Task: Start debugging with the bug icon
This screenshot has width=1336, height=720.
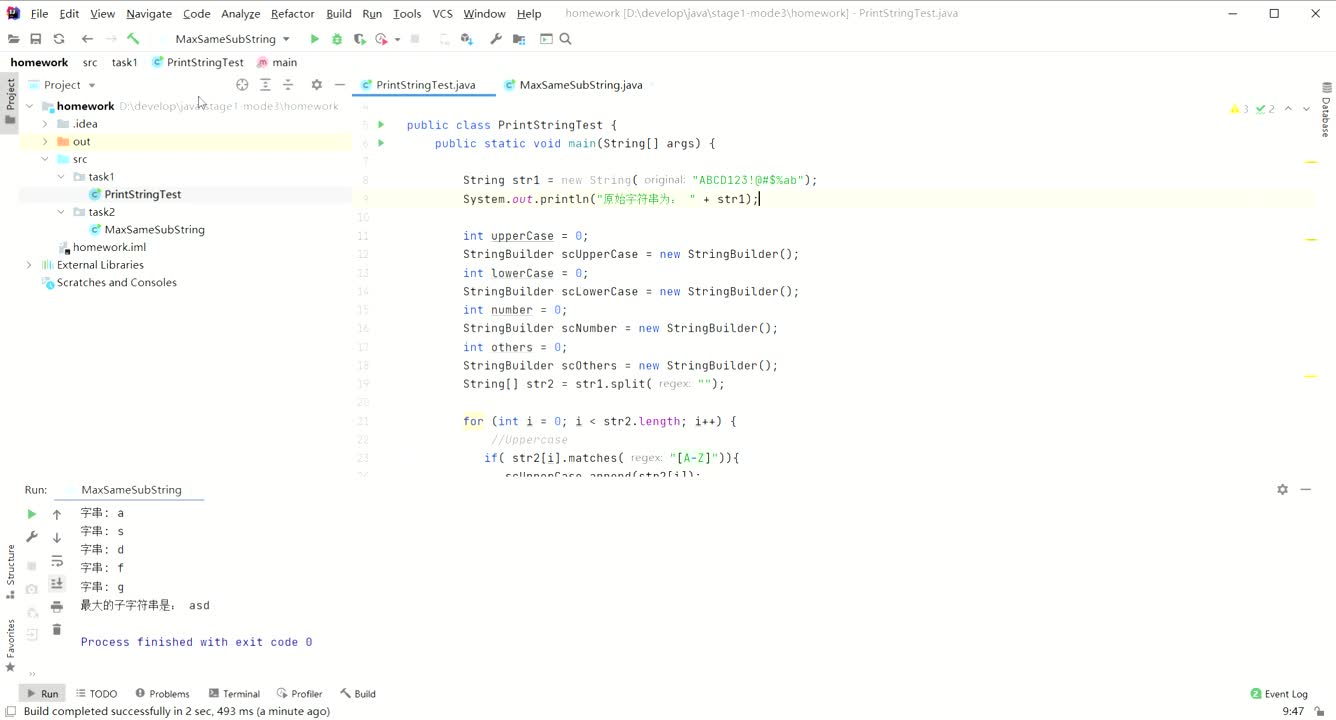Action: click(x=337, y=39)
